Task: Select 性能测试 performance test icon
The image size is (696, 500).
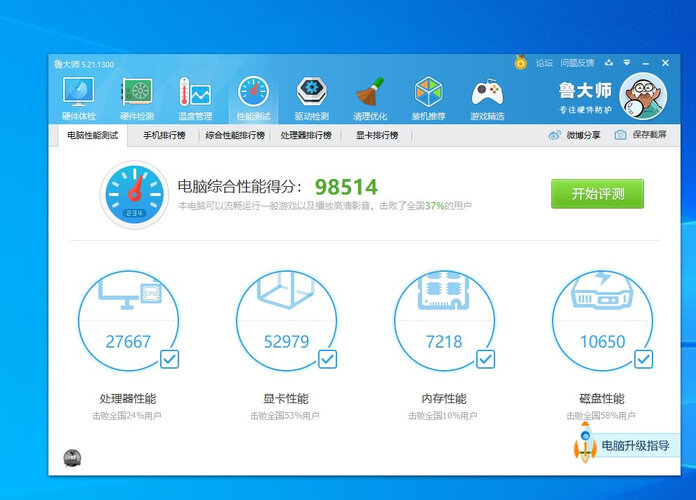Action: coord(253,92)
